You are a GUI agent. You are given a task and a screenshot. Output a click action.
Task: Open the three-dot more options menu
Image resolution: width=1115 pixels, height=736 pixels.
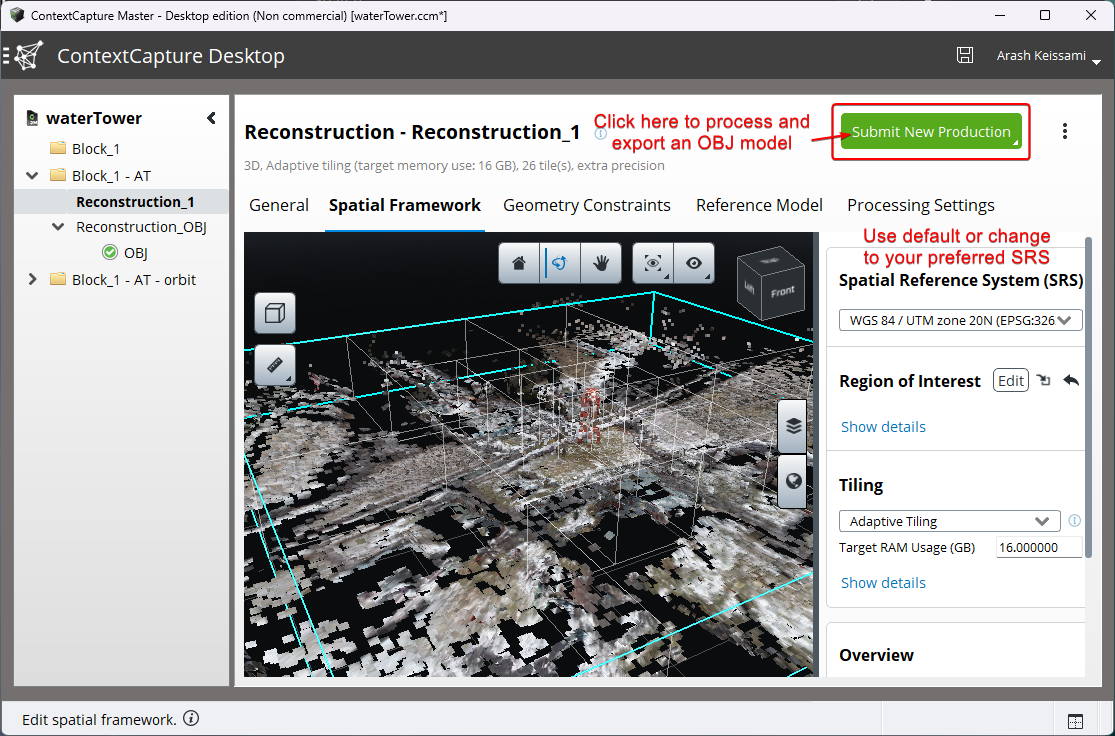point(1065,131)
